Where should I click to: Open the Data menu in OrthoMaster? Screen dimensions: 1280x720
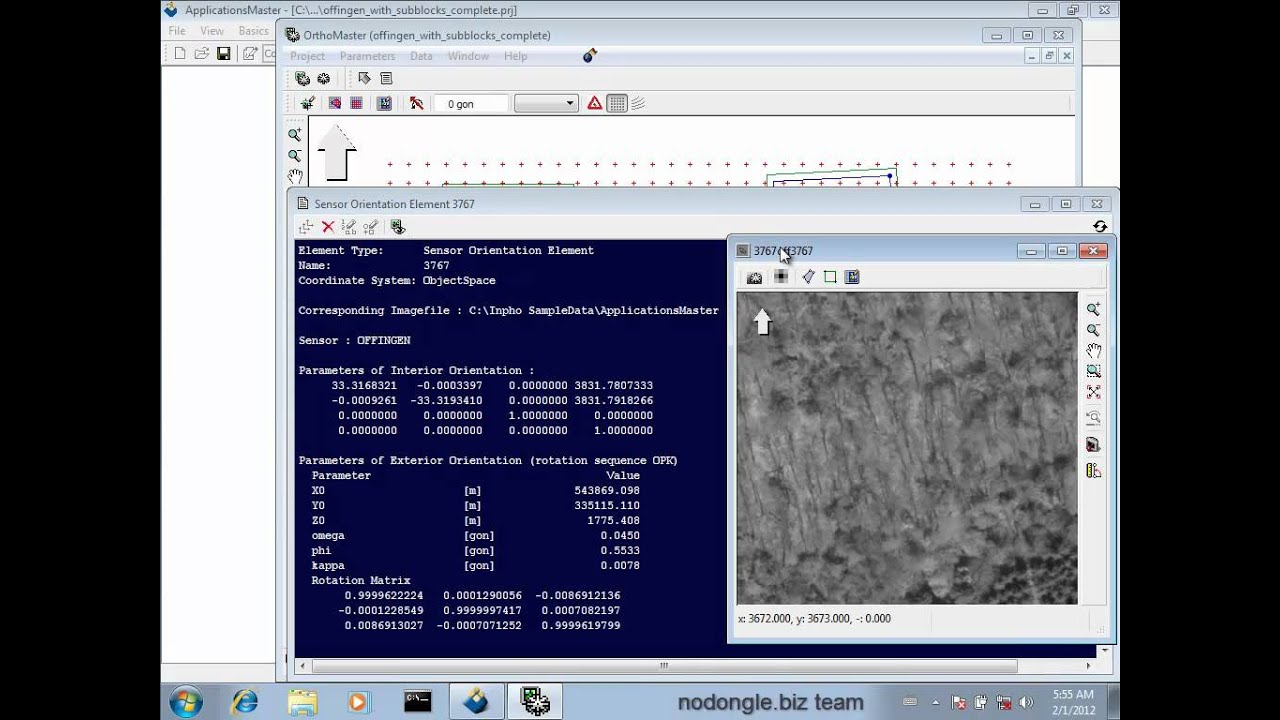pyautogui.click(x=421, y=56)
